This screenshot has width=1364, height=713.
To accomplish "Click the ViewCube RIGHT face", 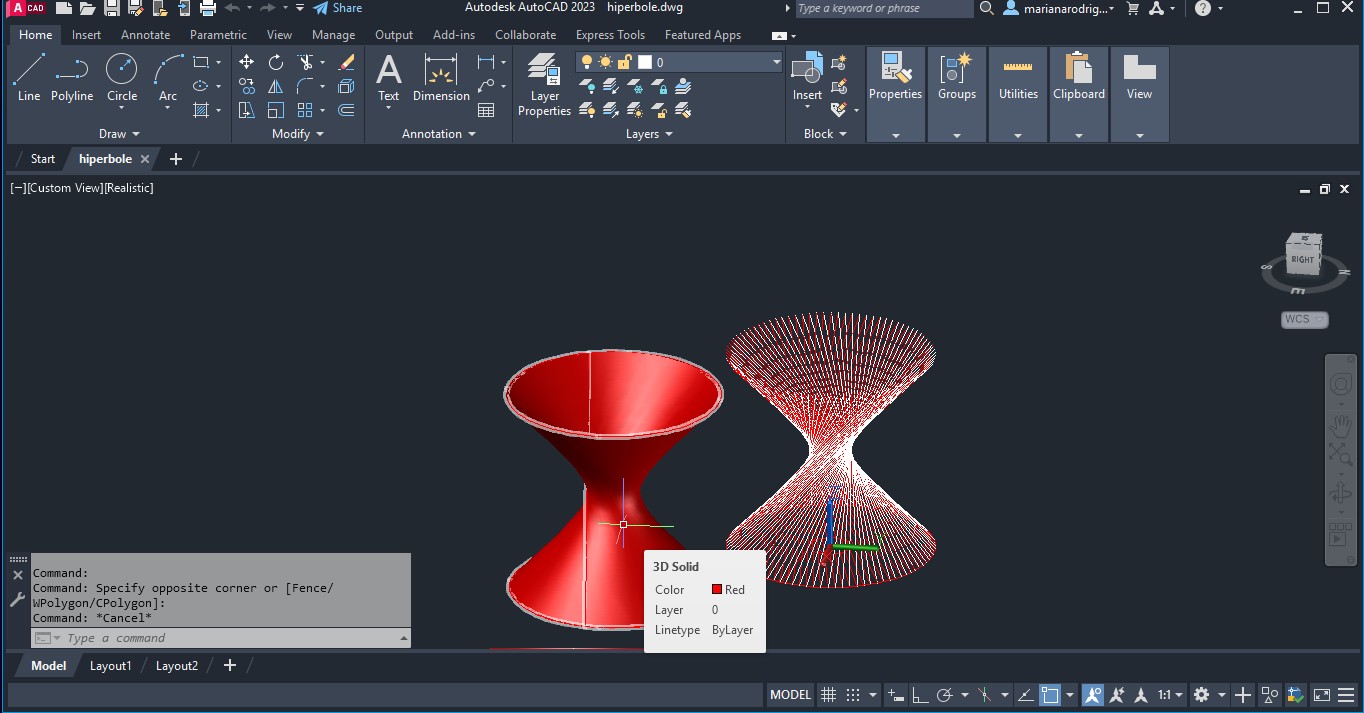I will [x=1302, y=259].
